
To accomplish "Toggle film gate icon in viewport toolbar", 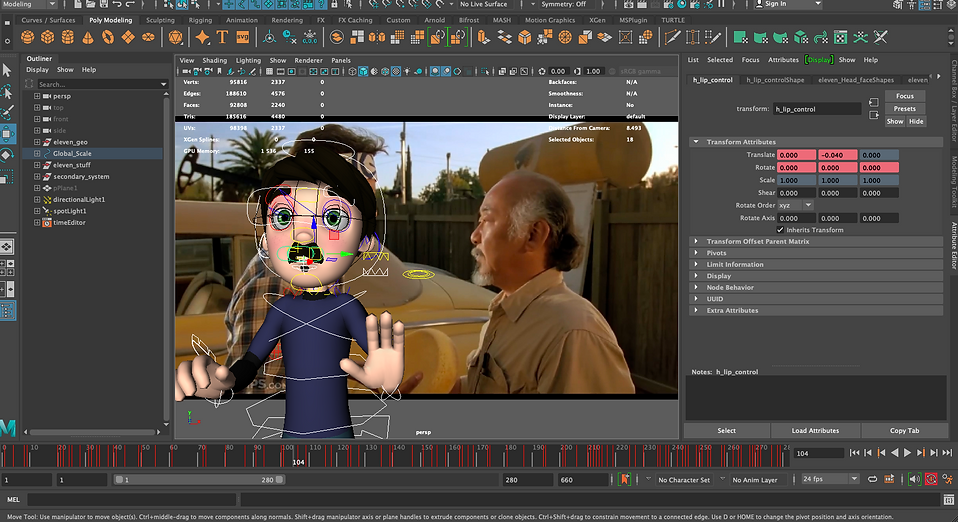I will tap(280, 72).
